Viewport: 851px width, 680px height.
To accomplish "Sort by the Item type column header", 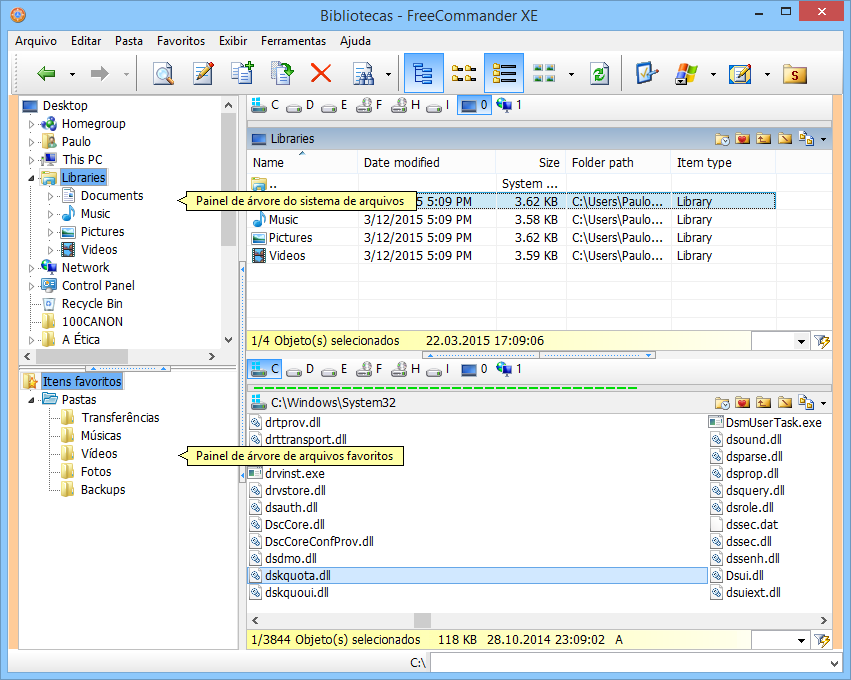I will coord(723,163).
